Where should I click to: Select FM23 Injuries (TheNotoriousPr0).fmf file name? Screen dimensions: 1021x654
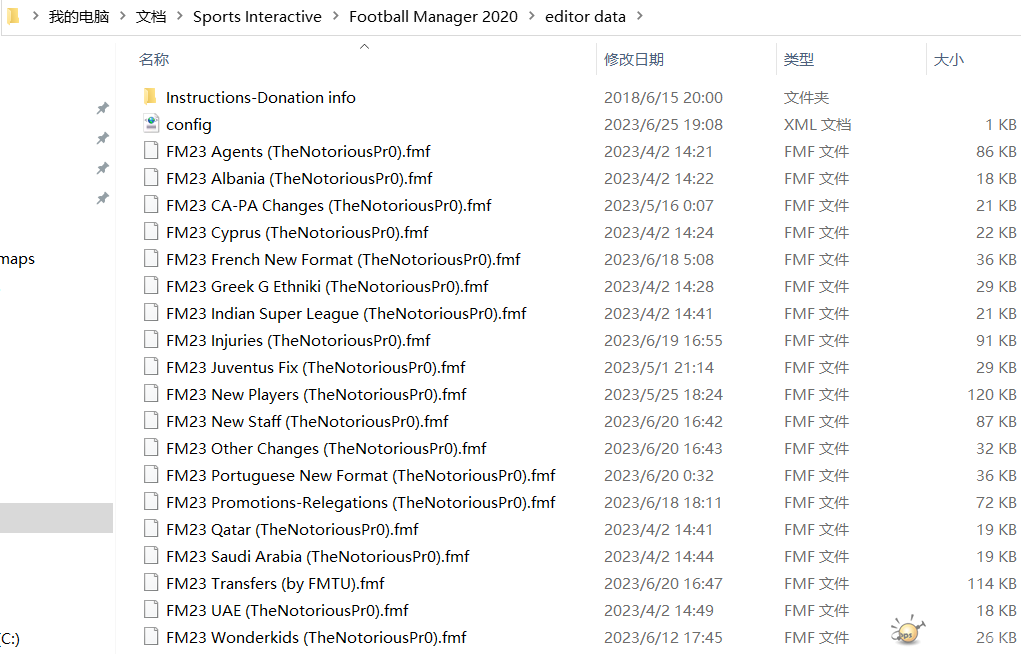click(x=298, y=341)
